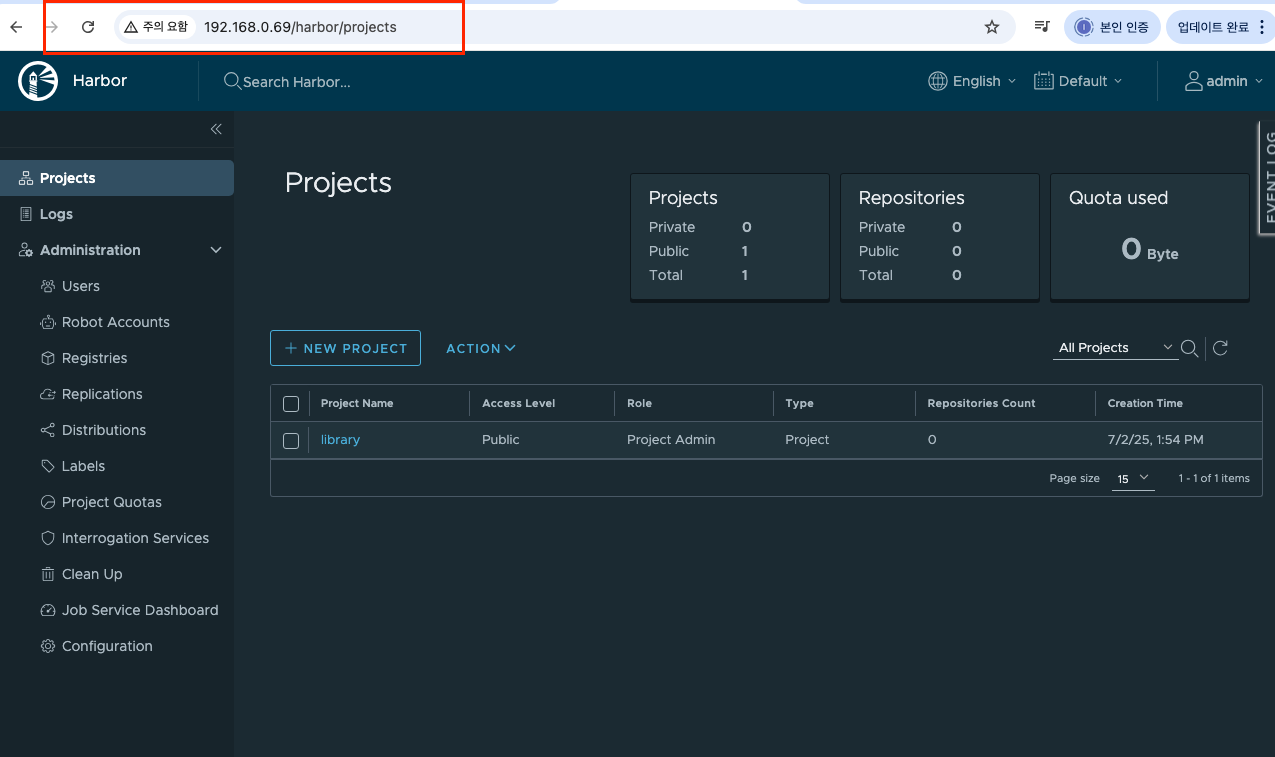The width and height of the screenshot is (1275, 757).
Task: Open Configuration settings page
Action: pos(96,646)
